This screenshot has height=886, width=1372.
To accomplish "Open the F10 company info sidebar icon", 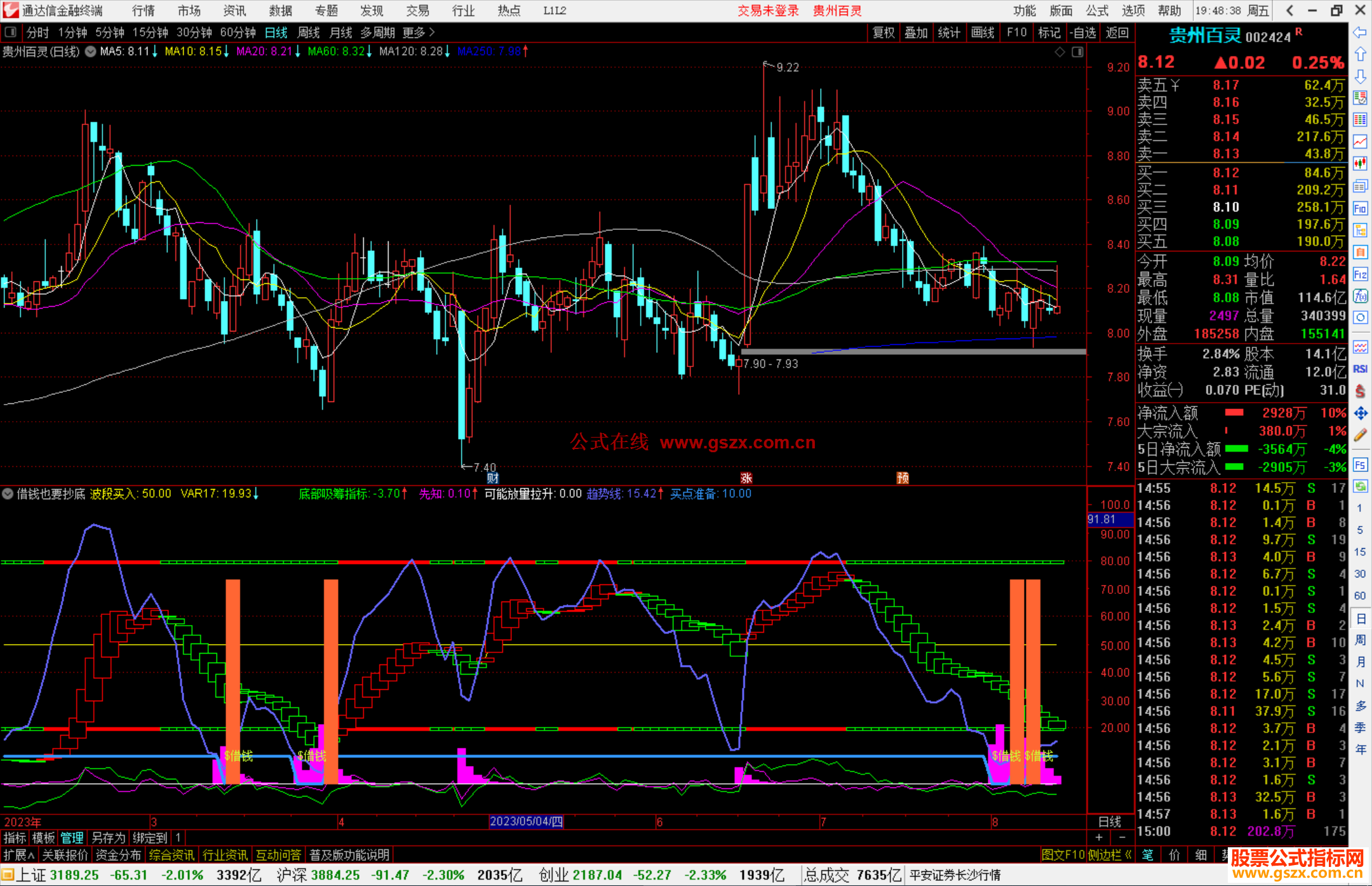I will pyautogui.click(x=1360, y=208).
